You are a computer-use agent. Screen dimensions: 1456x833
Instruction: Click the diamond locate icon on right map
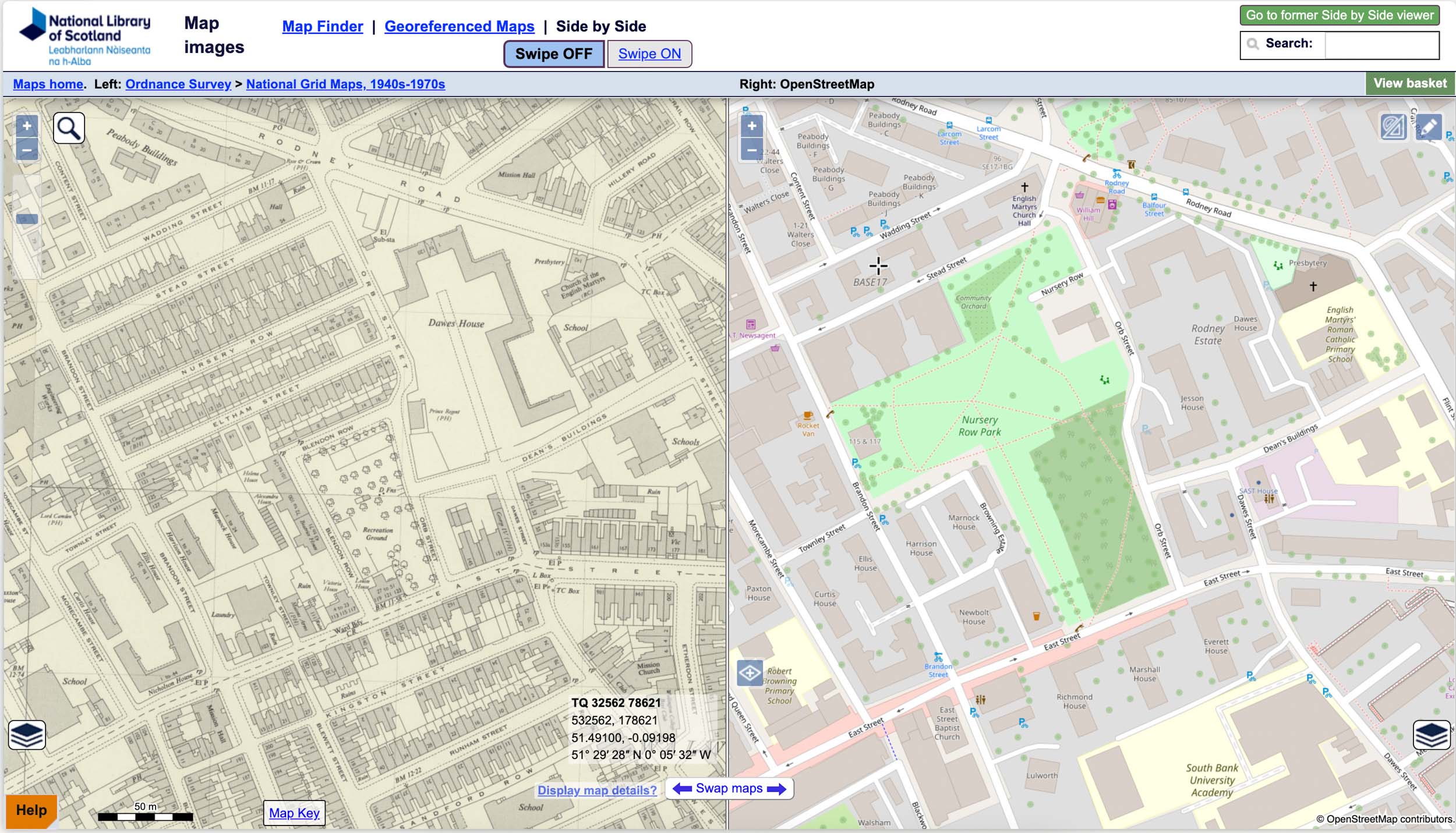[x=750, y=674]
